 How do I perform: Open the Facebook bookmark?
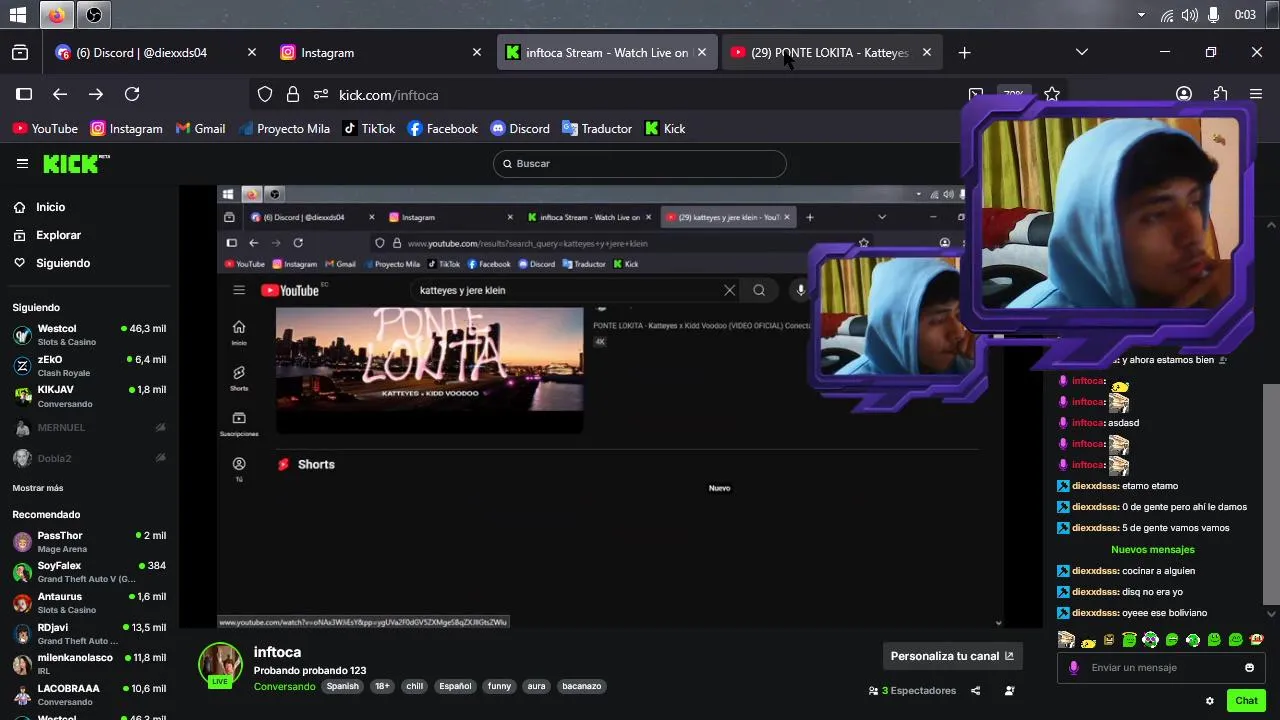(x=443, y=128)
